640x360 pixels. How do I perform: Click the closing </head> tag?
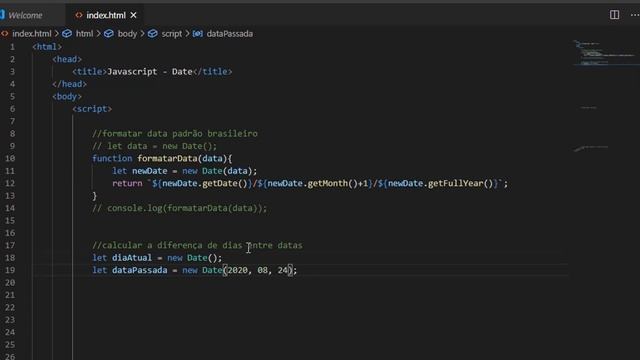point(69,84)
